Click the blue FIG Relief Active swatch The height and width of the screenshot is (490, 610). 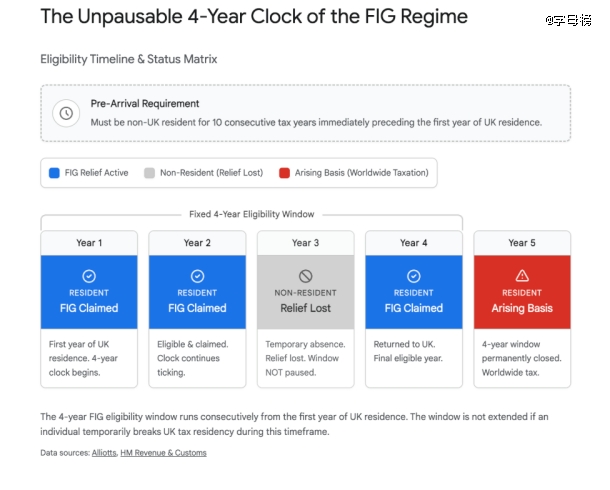54,173
